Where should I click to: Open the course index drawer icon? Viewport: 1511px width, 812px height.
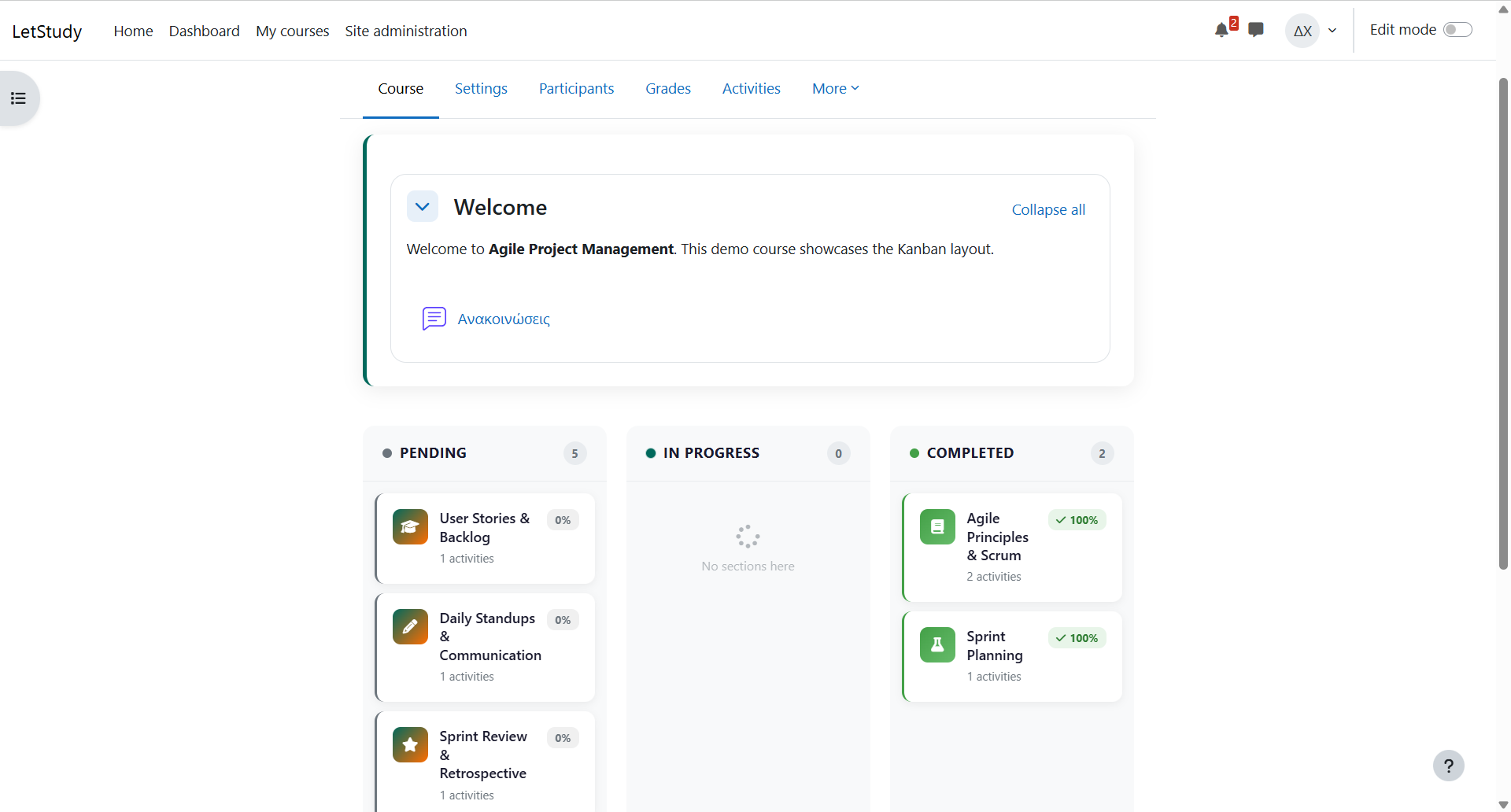click(x=18, y=98)
